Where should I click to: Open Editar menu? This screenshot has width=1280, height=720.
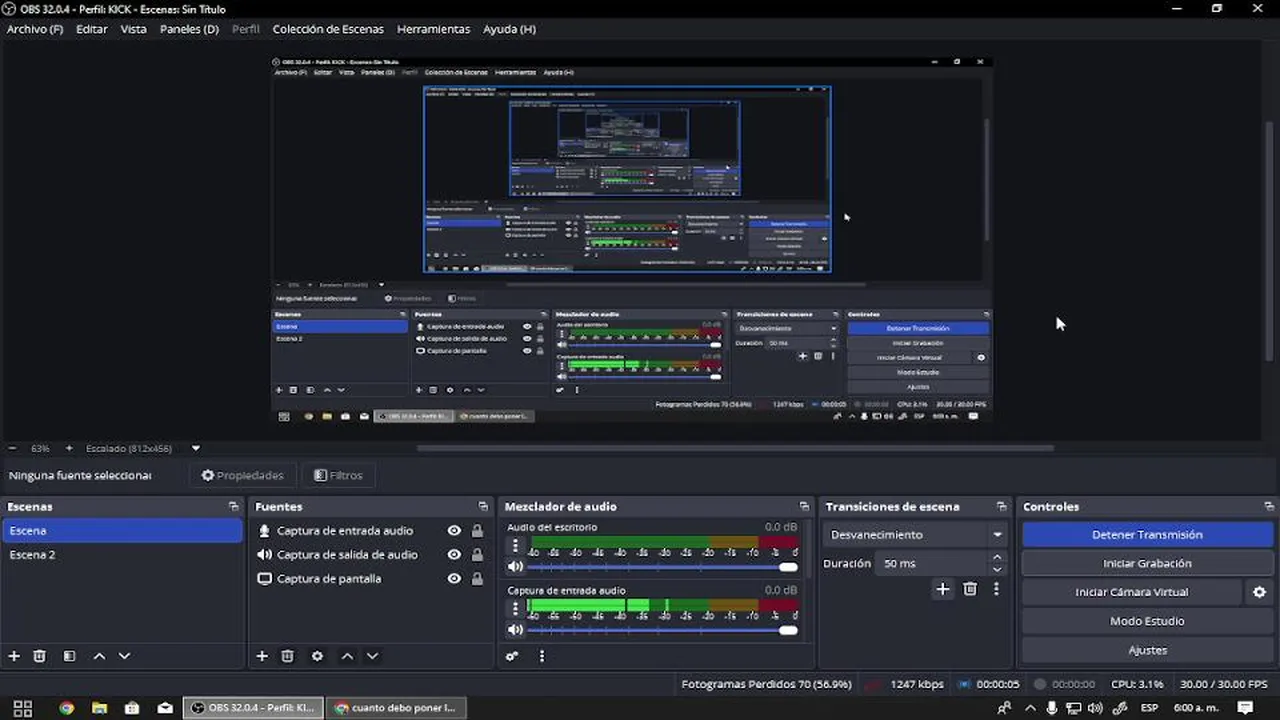coord(92,29)
